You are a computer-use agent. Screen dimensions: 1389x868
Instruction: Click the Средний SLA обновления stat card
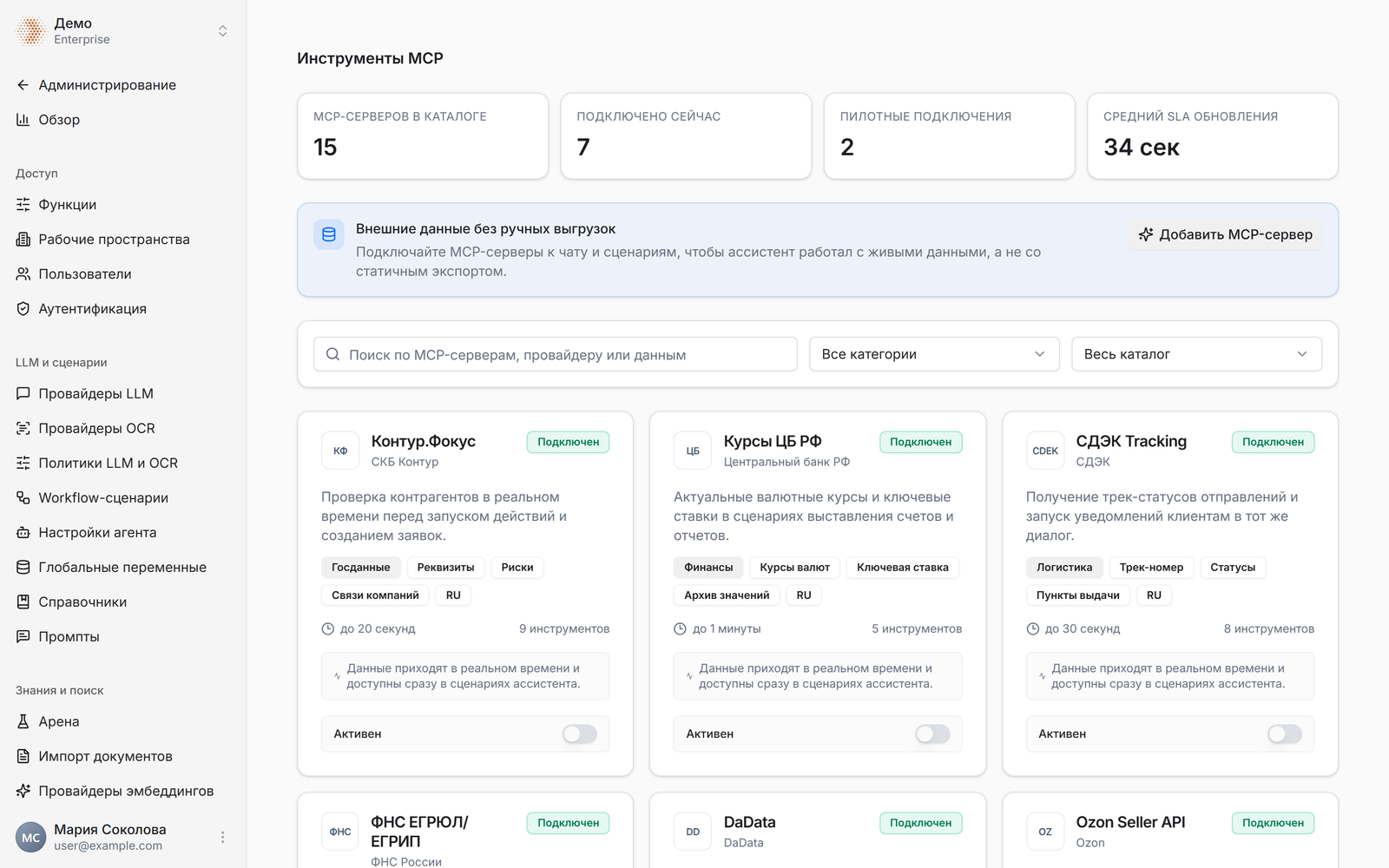tap(1213, 136)
